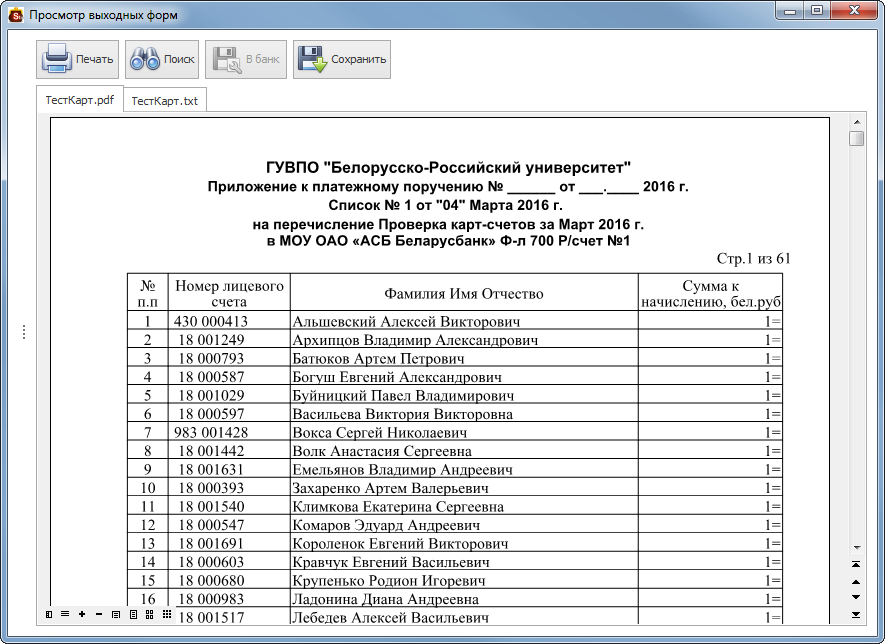885x644 pixels.
Task: Click the name 'Емельянов Владимир Андреевич'
Action: pos(402,470)
